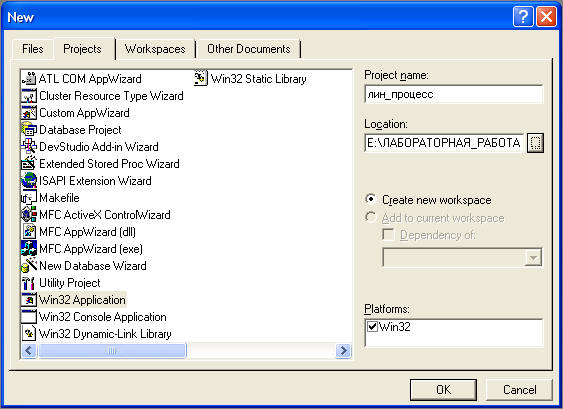Open the Other Documents tab
The height and width of the screenshot is (409, 563).
click(249, 49)
